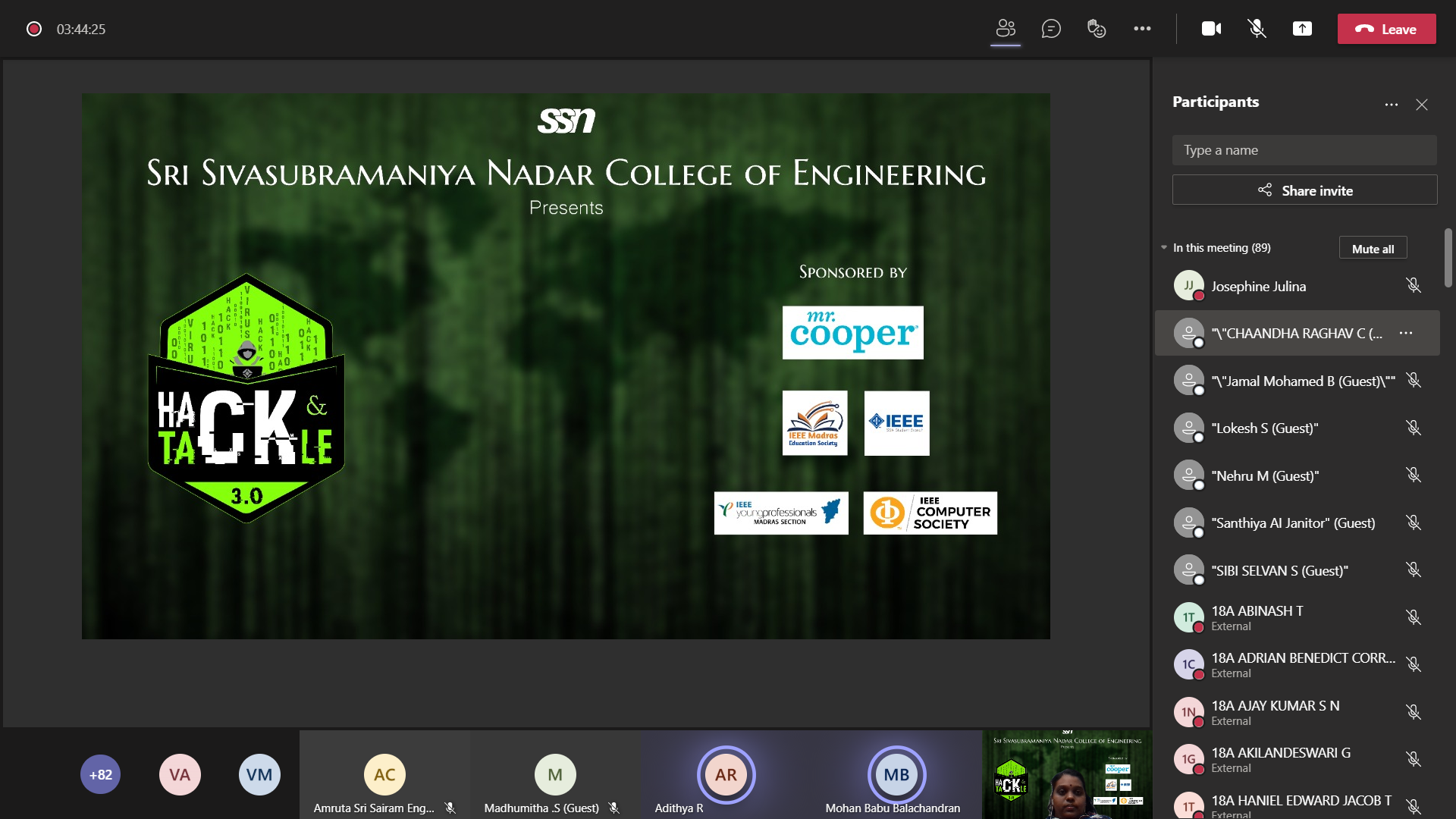Select the VM participant bubble
This screenshot has height=819, width=1456.
click(259, 774)
